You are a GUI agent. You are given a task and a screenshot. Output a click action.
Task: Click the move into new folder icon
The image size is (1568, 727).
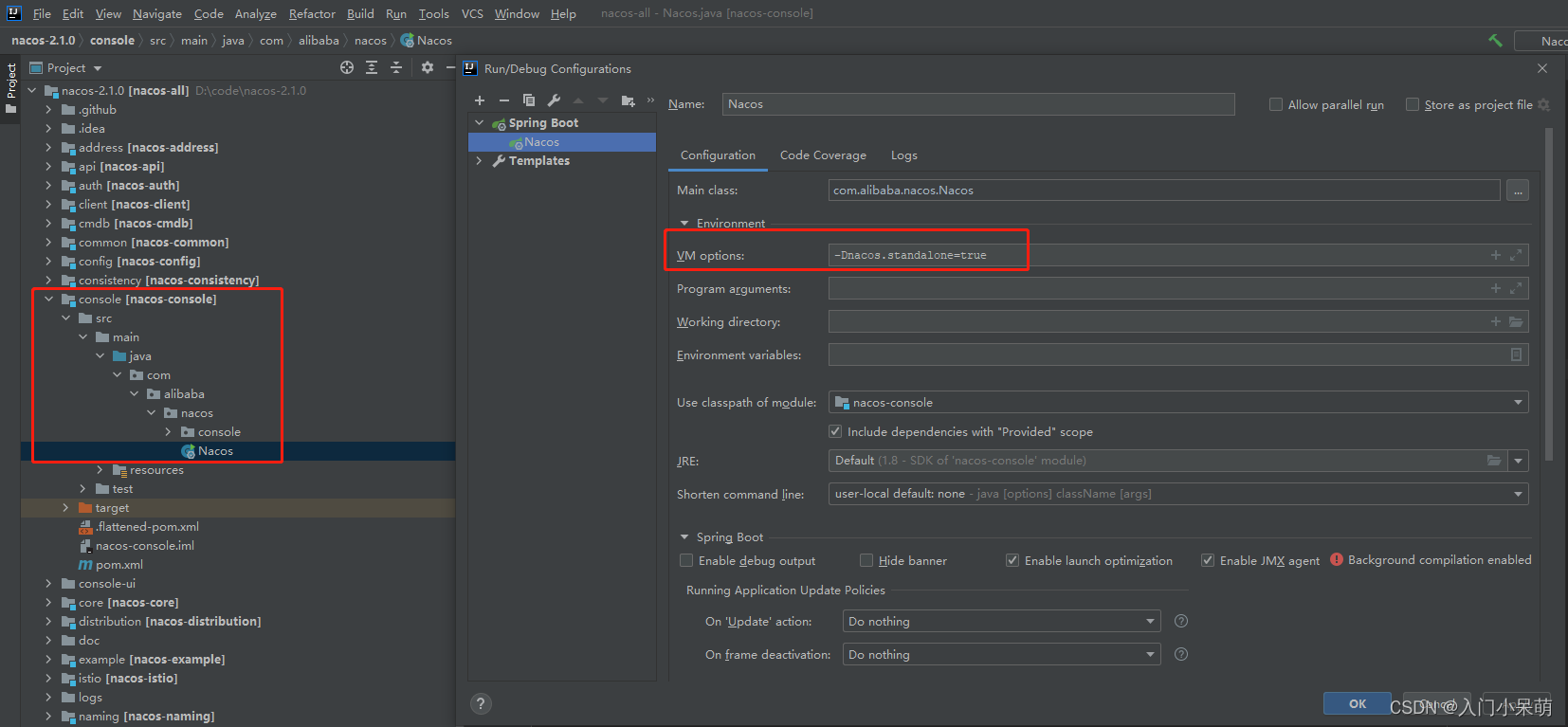628,100
